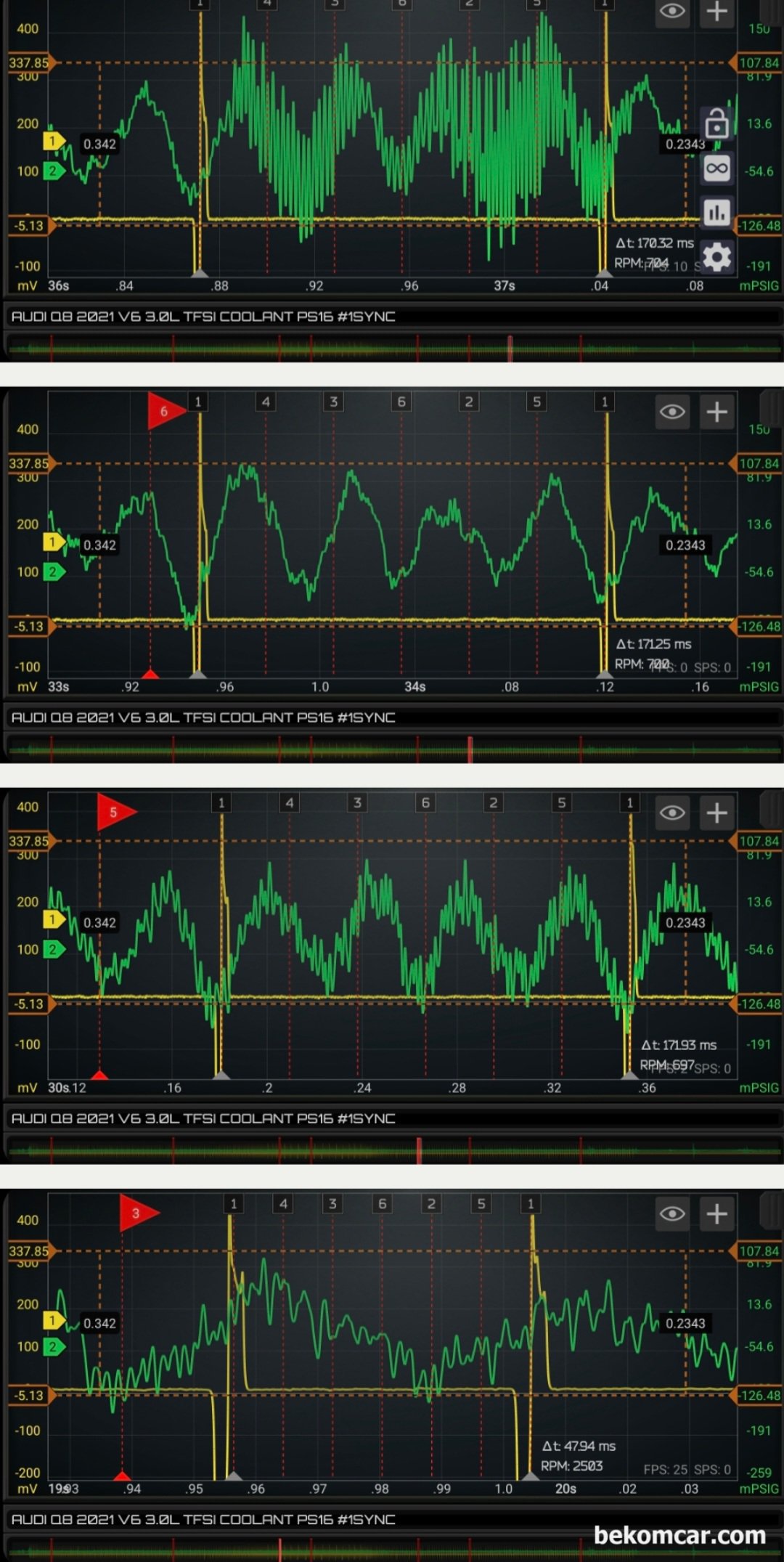Image resolution: width=784 pixels, height=1562 pixels.
Task: Toggle the eye icon in the 170.32 ms graph
Action: (672, 12)
